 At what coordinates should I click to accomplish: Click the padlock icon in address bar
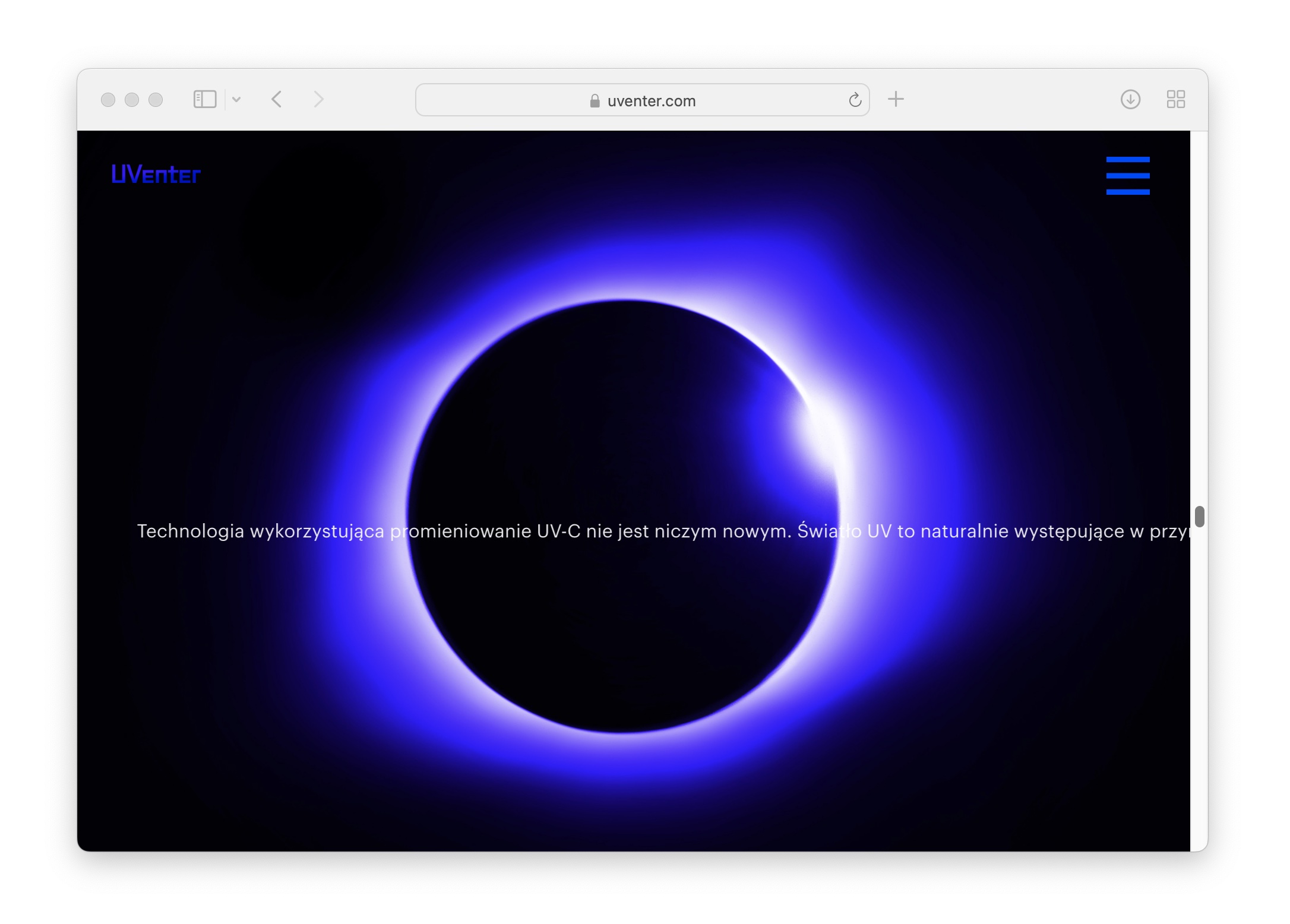pos(595,101)
